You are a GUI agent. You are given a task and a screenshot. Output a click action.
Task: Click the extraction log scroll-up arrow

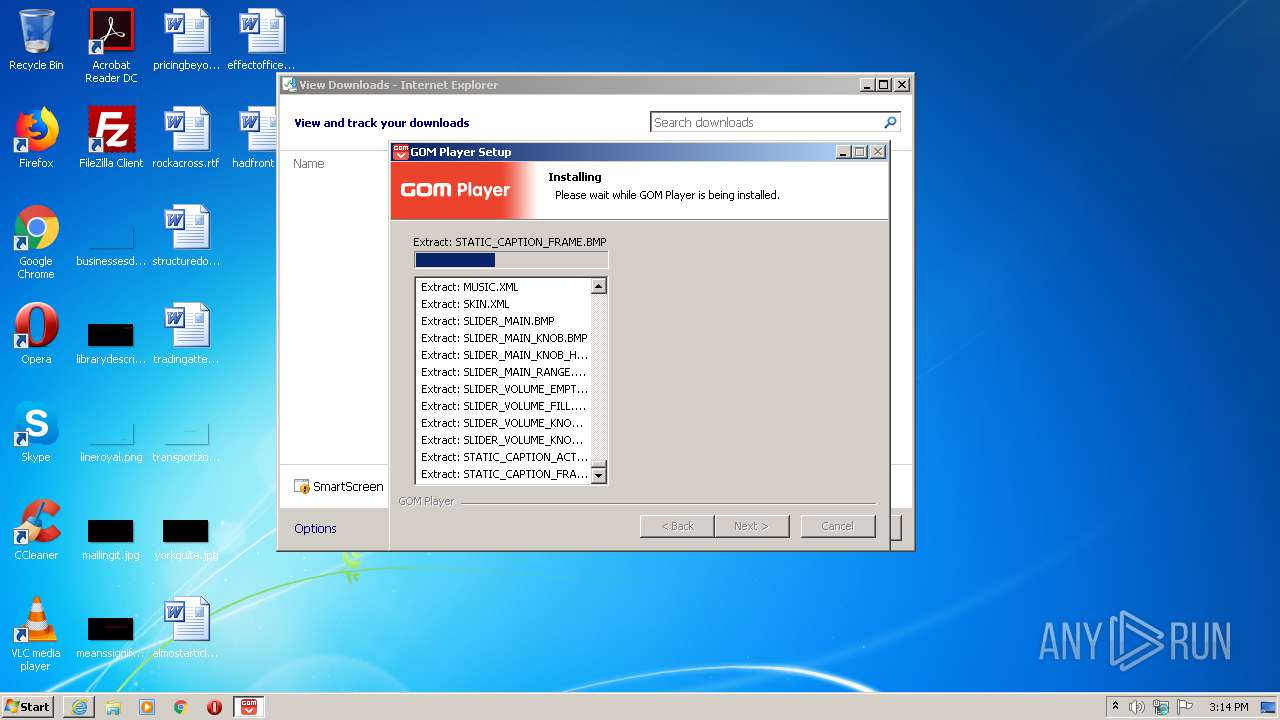pyautogui.click(x=599, y=286)
